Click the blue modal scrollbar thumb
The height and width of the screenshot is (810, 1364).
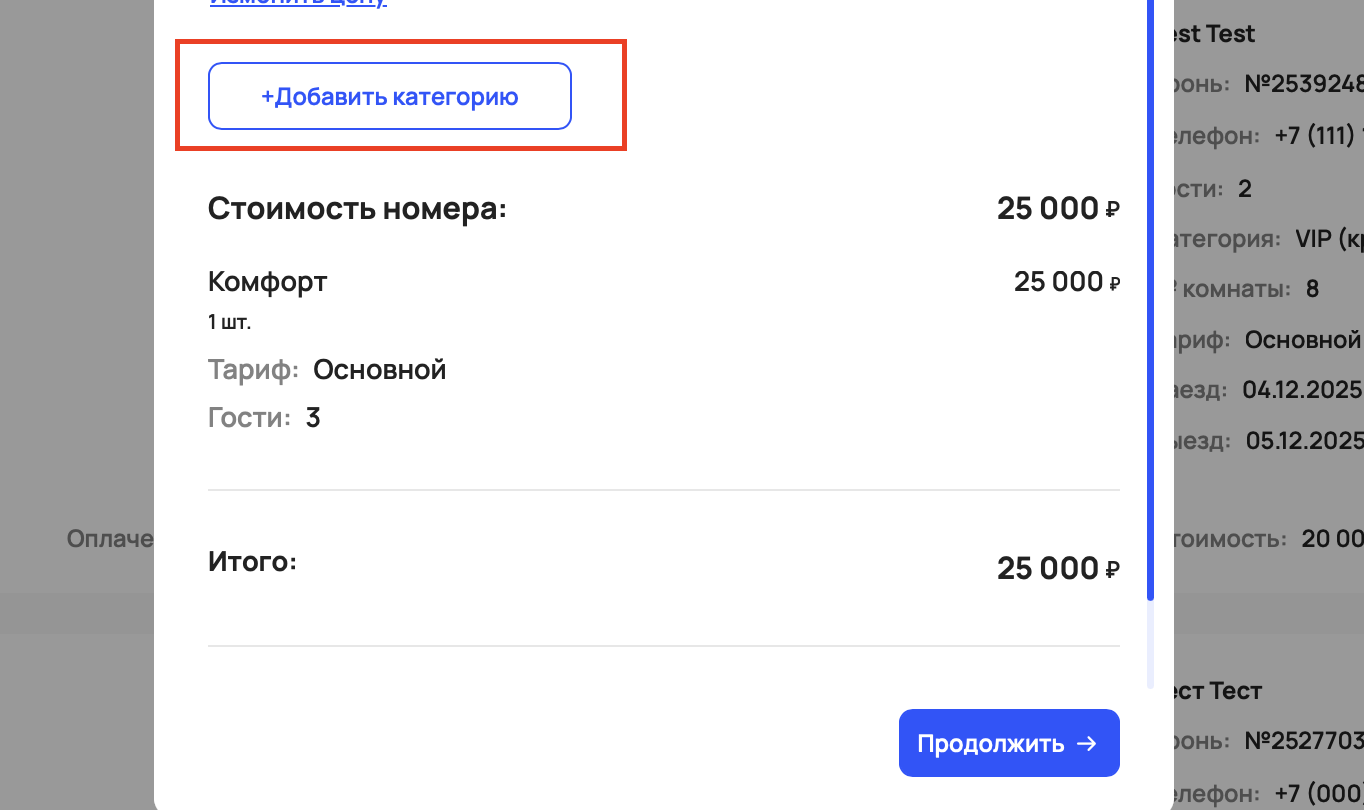pyautogui.click(x=1150, y=300)
